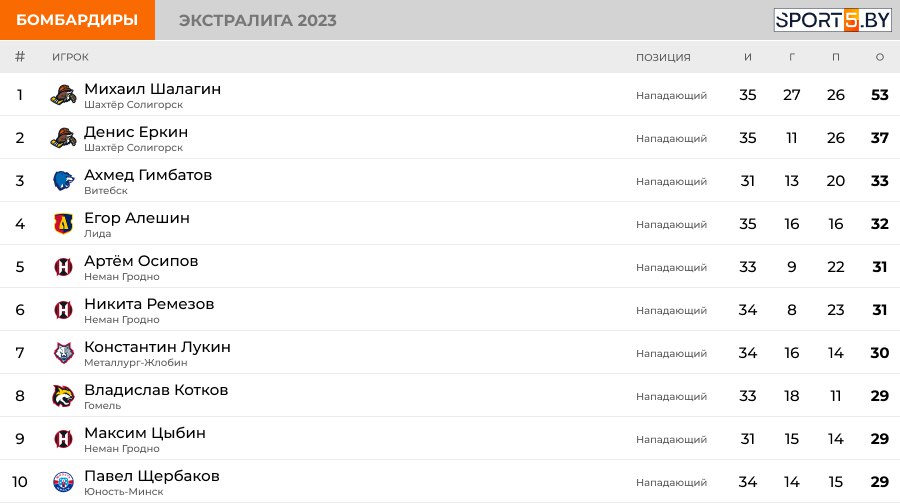Open the SPORT5.BY logo link

pyautogui.click(x=832, y=20)
